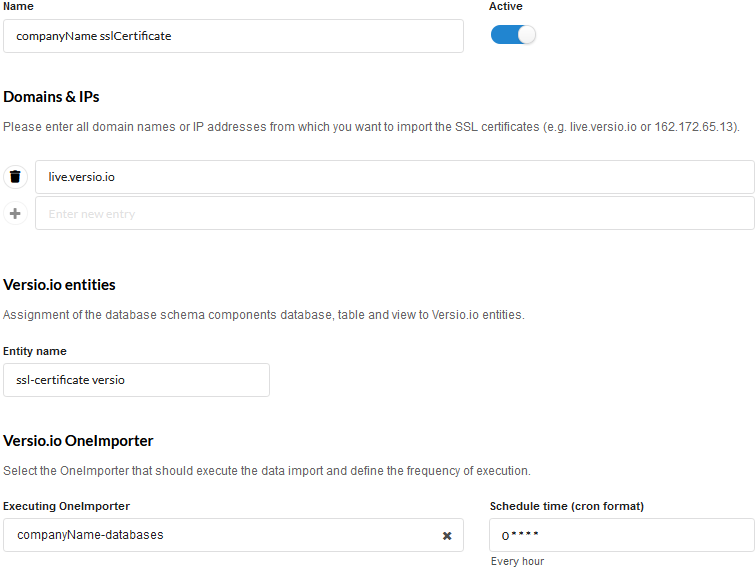Select the 'Domains & IPs' heading
Image resolution: width=755 pixels, height=568 pixels.
[x=51, y=97]
